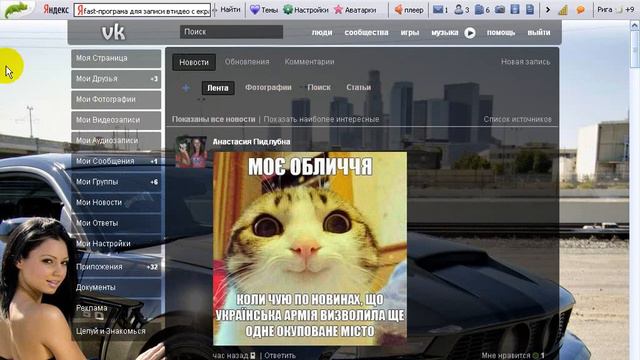Click the green chameleon toolbar logo

16,10
